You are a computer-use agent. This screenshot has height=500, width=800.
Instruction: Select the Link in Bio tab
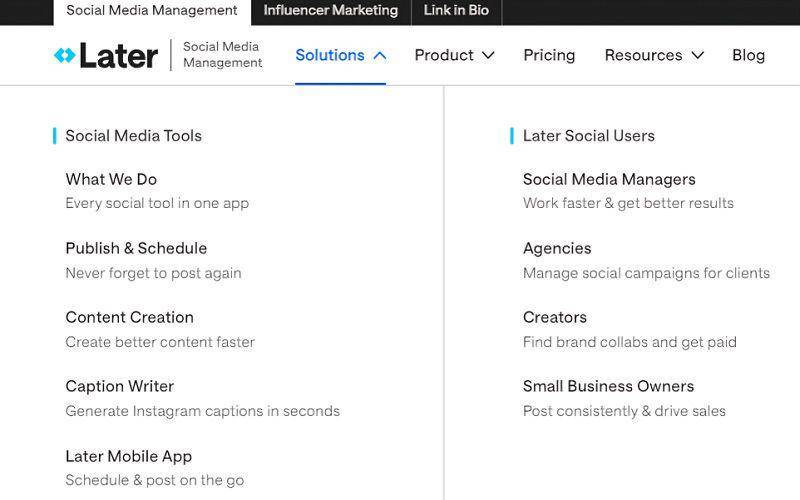(x=456, y=10)
